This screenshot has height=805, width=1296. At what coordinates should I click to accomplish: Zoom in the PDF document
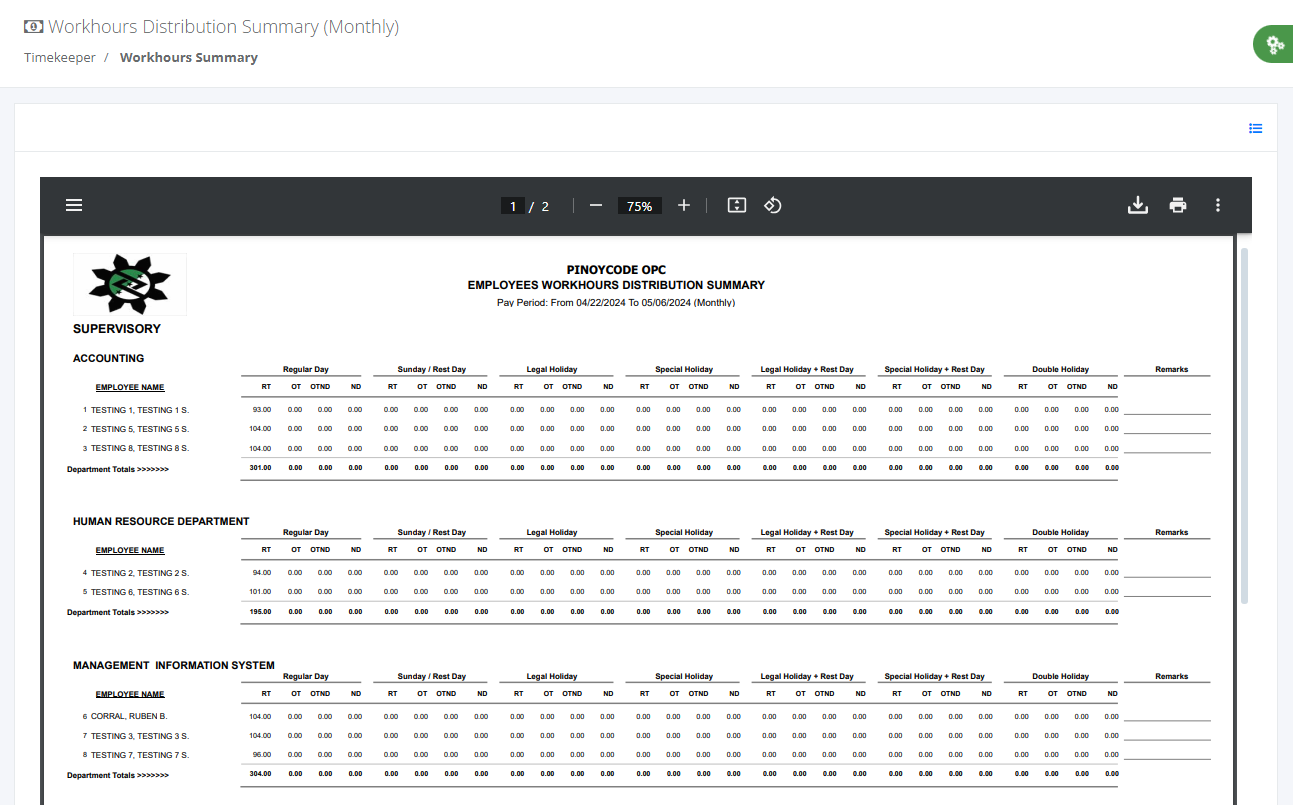[x=684, y=205]
